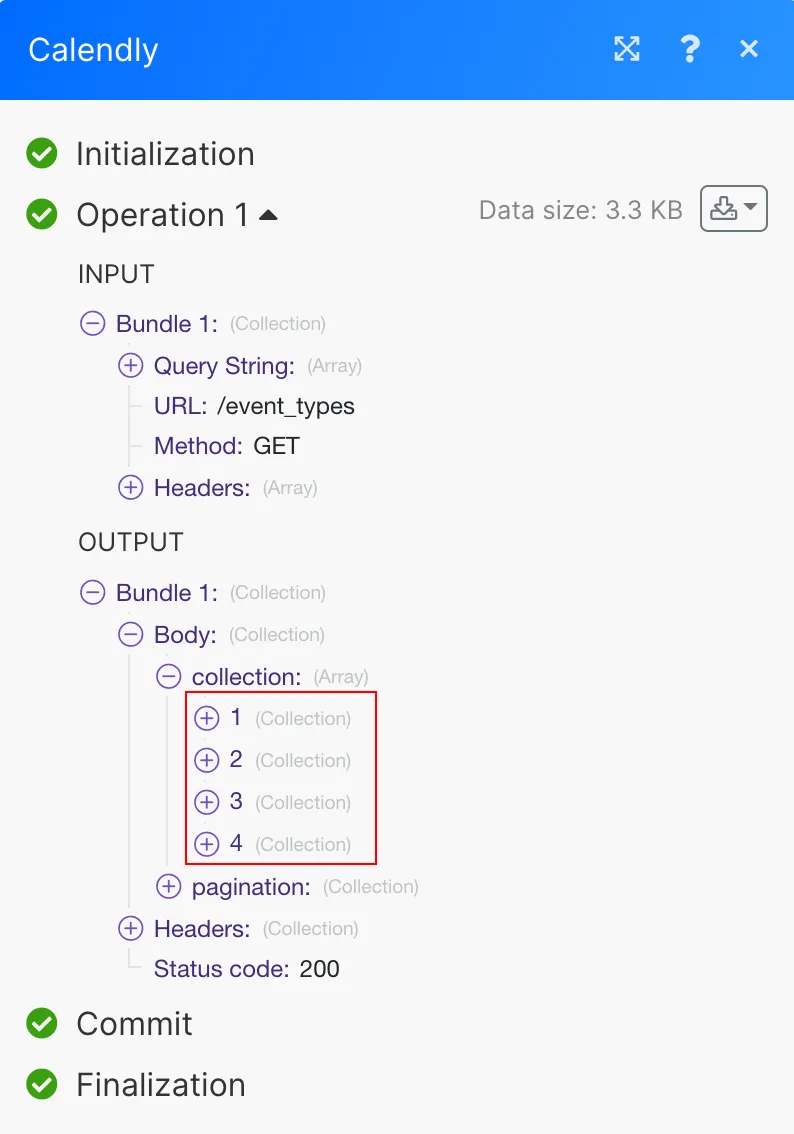The image size is (794, 1134).
Task: Click the Initialization green check icon
Action: pos(41,154)
